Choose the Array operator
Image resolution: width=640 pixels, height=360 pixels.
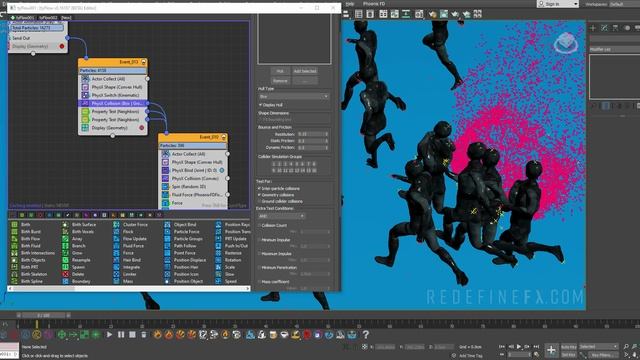(x=77, y=239)
